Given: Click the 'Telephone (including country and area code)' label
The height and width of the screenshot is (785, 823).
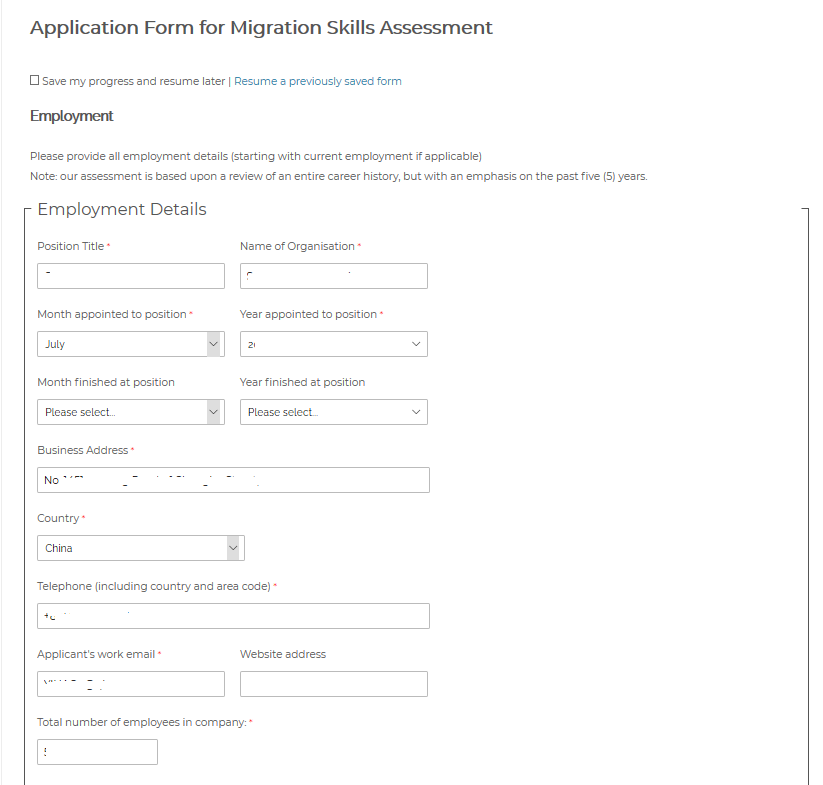Looking at the screenshot, I should point(153,586).
